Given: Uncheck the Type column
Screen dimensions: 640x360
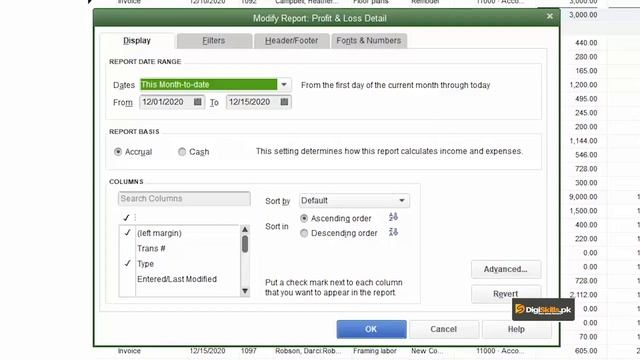Looking at the screenshot, I should pyautogui.click(x=127, y=264).
